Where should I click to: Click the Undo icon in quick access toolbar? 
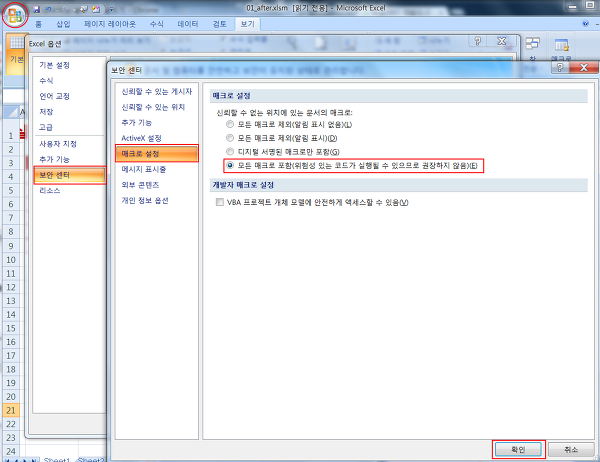tap(49, 9)
